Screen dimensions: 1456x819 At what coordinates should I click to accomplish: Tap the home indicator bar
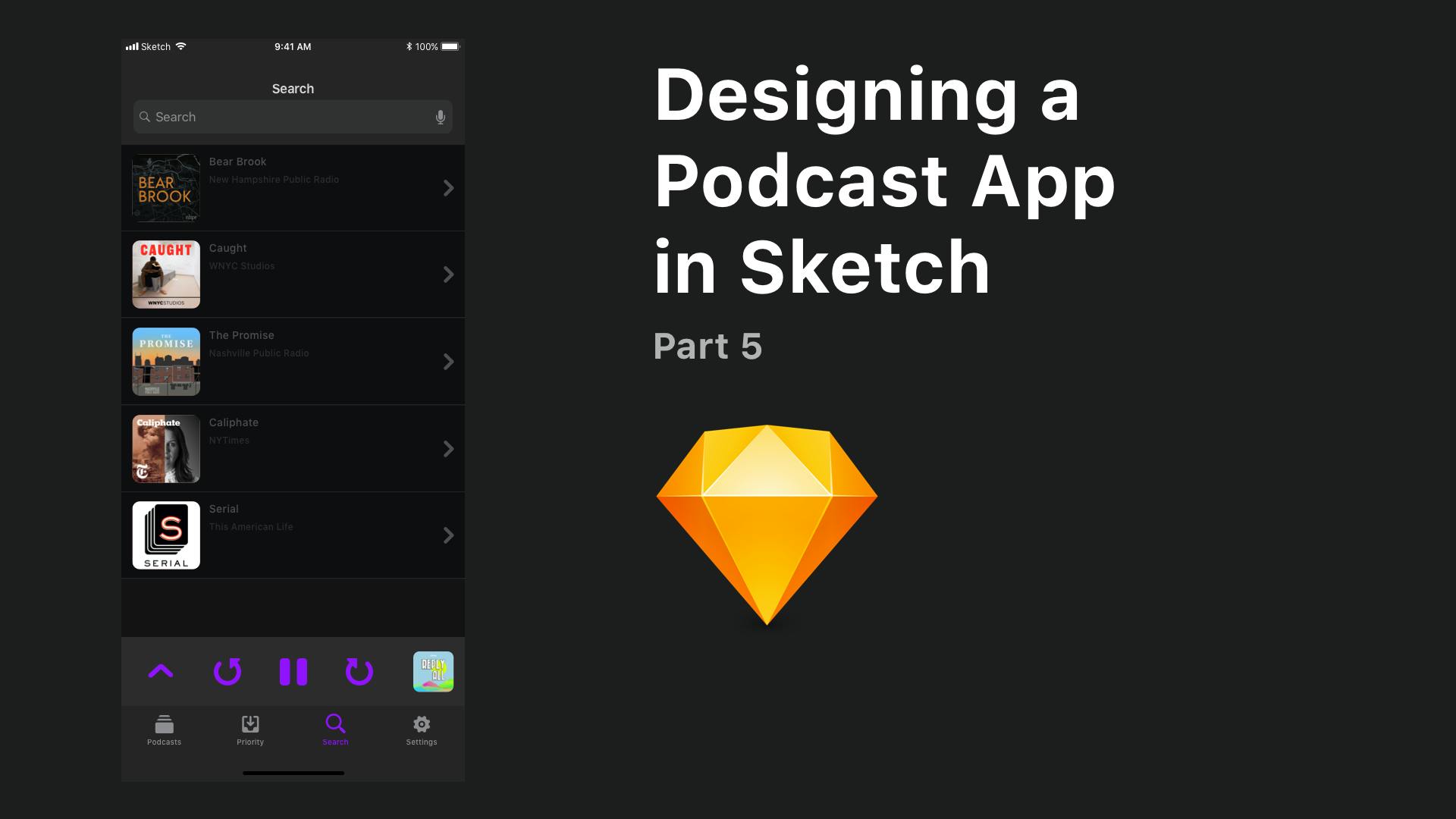point(293,773)
